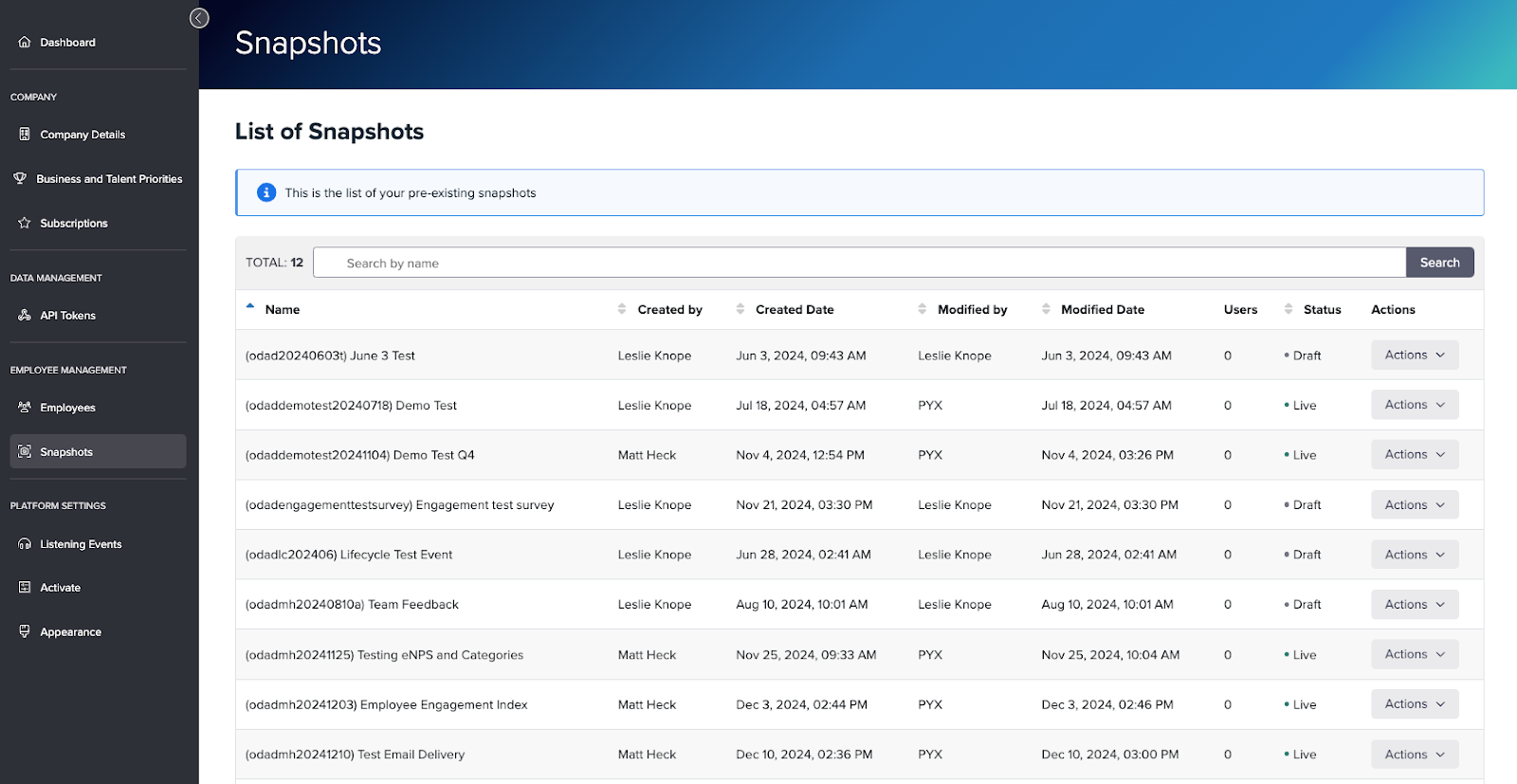Click the Status sort icon

coord(1289,309)
